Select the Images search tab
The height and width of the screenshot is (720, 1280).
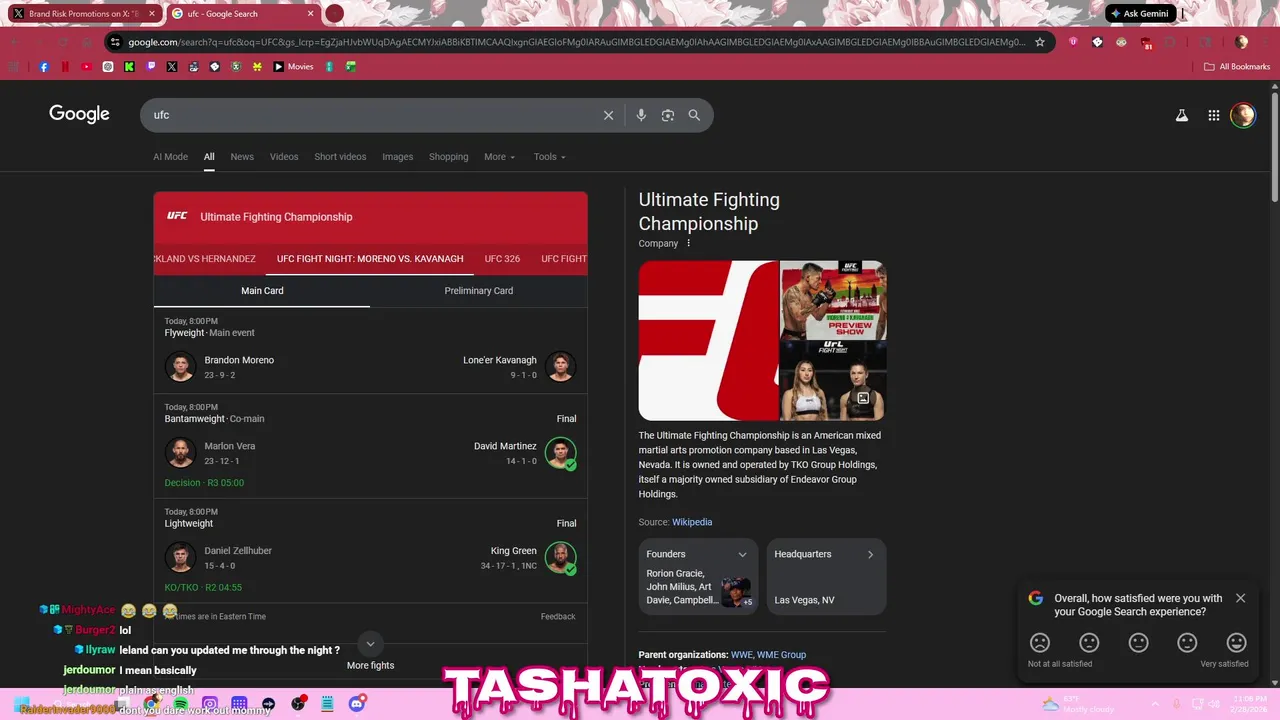coord(397,157)
